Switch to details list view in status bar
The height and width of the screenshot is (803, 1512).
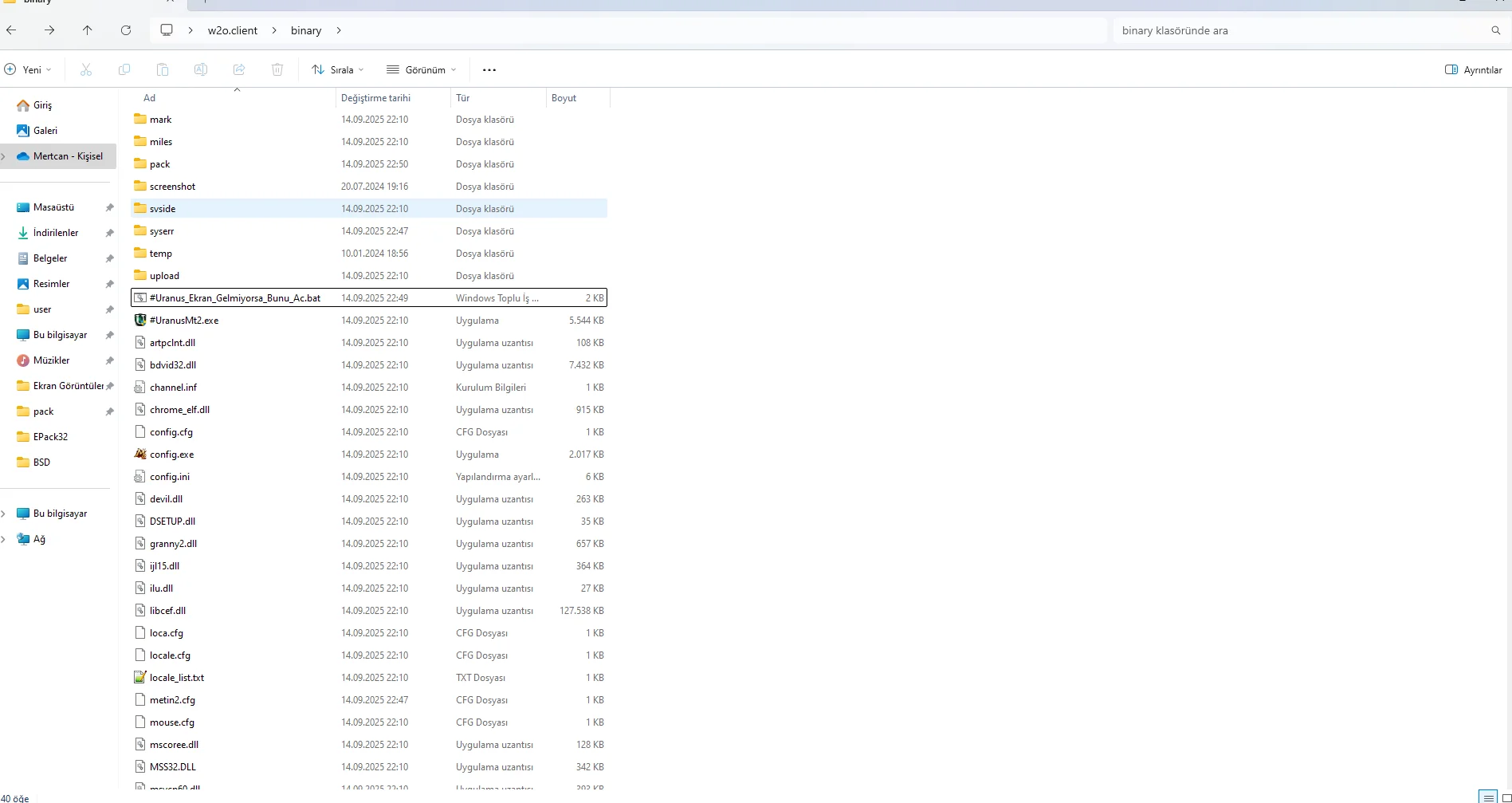(1487, 797)
